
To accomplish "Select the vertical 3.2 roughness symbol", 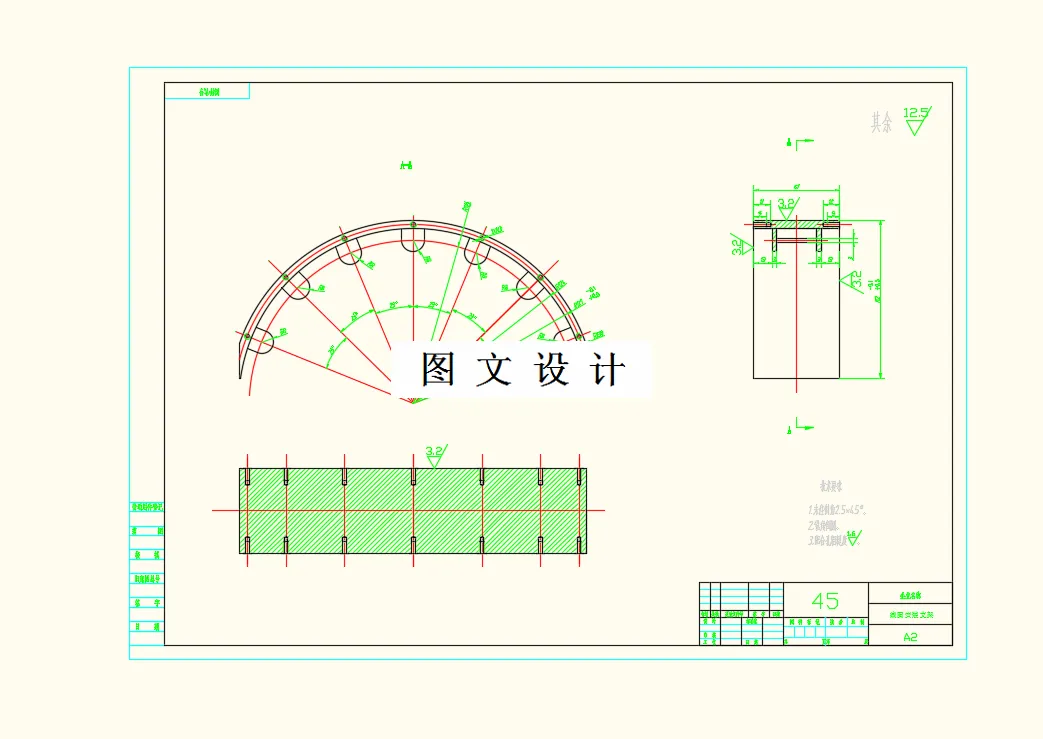I will click(738, 245).
